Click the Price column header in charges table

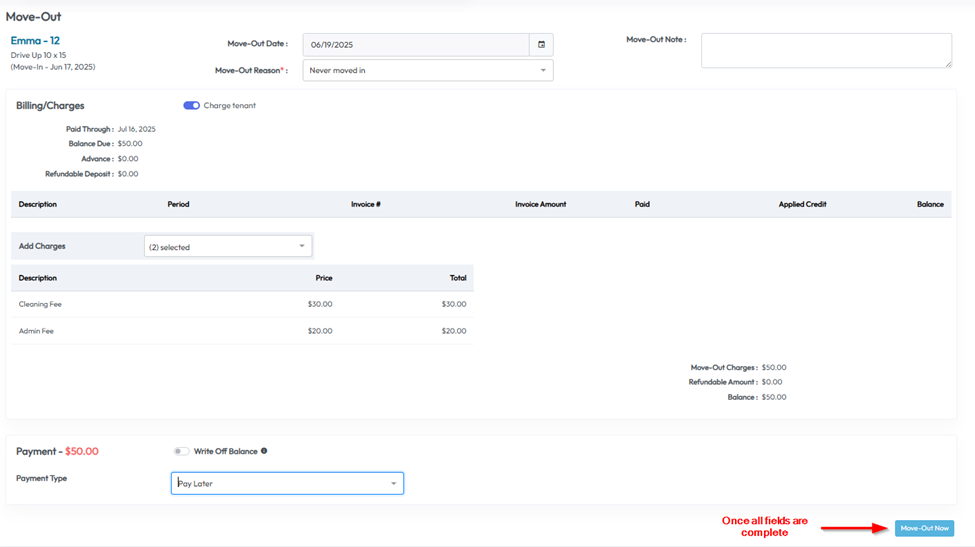point(323,278)
